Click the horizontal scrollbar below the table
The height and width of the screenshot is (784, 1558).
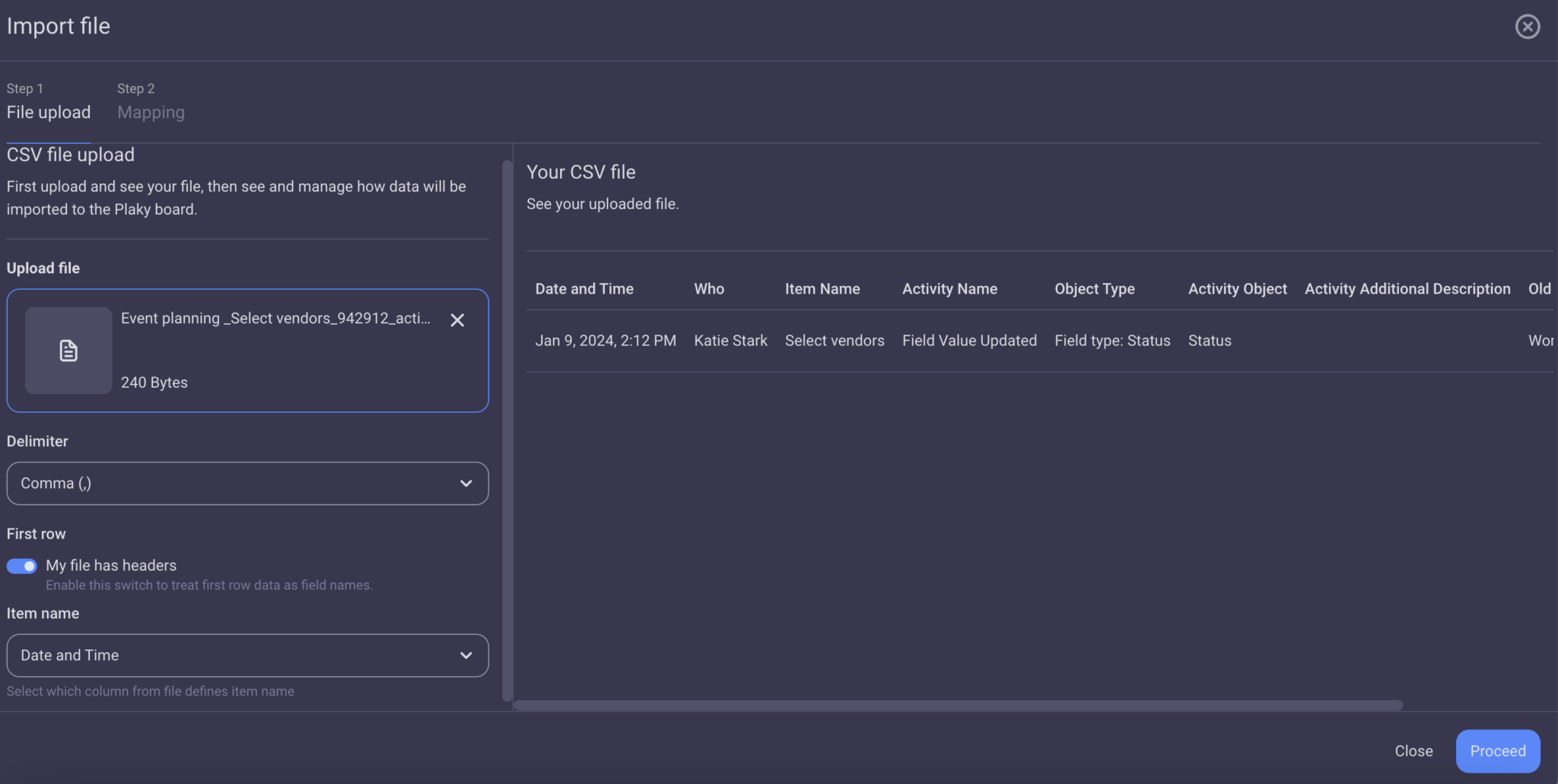pyautogui.click(x=957, y=705)
